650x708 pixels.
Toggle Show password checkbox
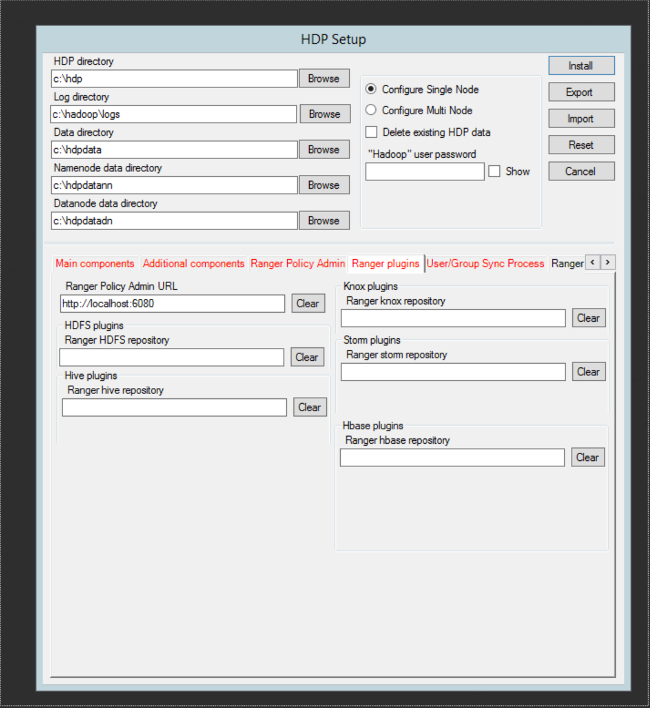(494, 172)
